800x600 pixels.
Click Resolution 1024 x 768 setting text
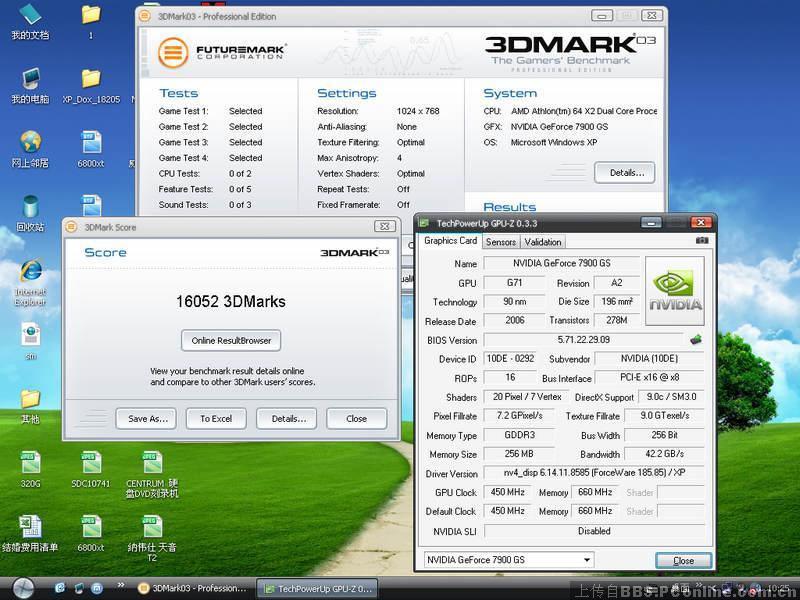[418, 111]
